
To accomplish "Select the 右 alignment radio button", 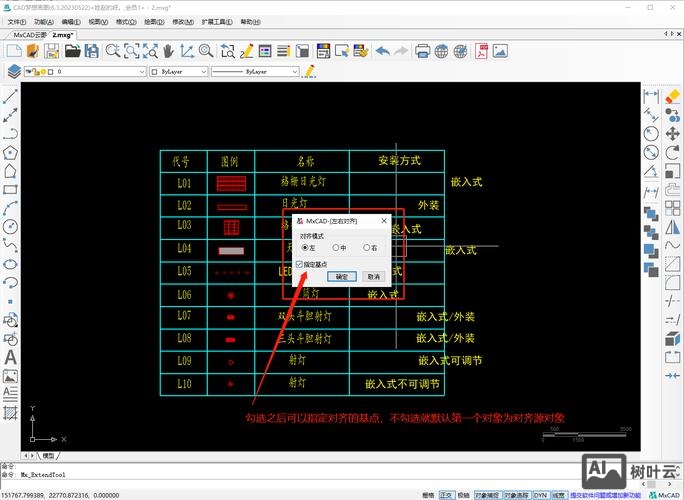I will point(366,247).
